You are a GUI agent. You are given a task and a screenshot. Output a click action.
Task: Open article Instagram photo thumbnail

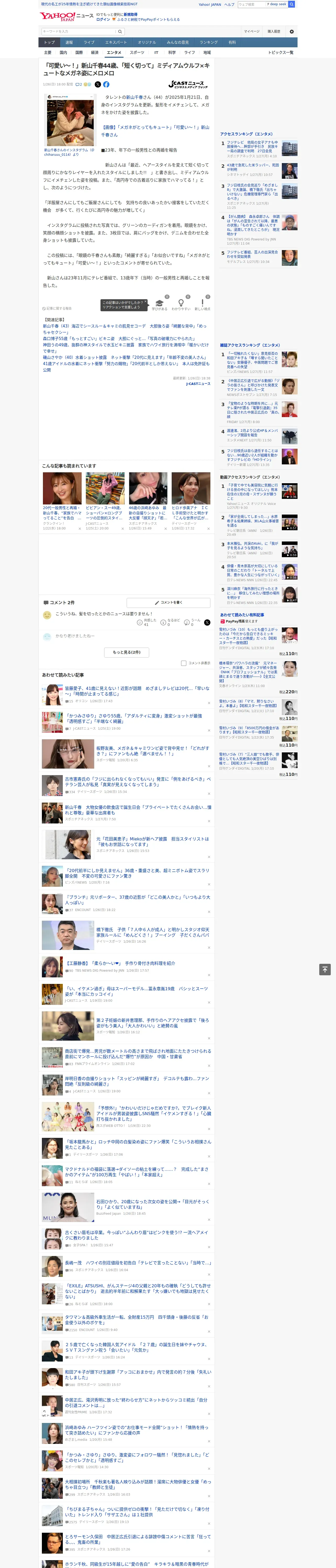[70, 120]
